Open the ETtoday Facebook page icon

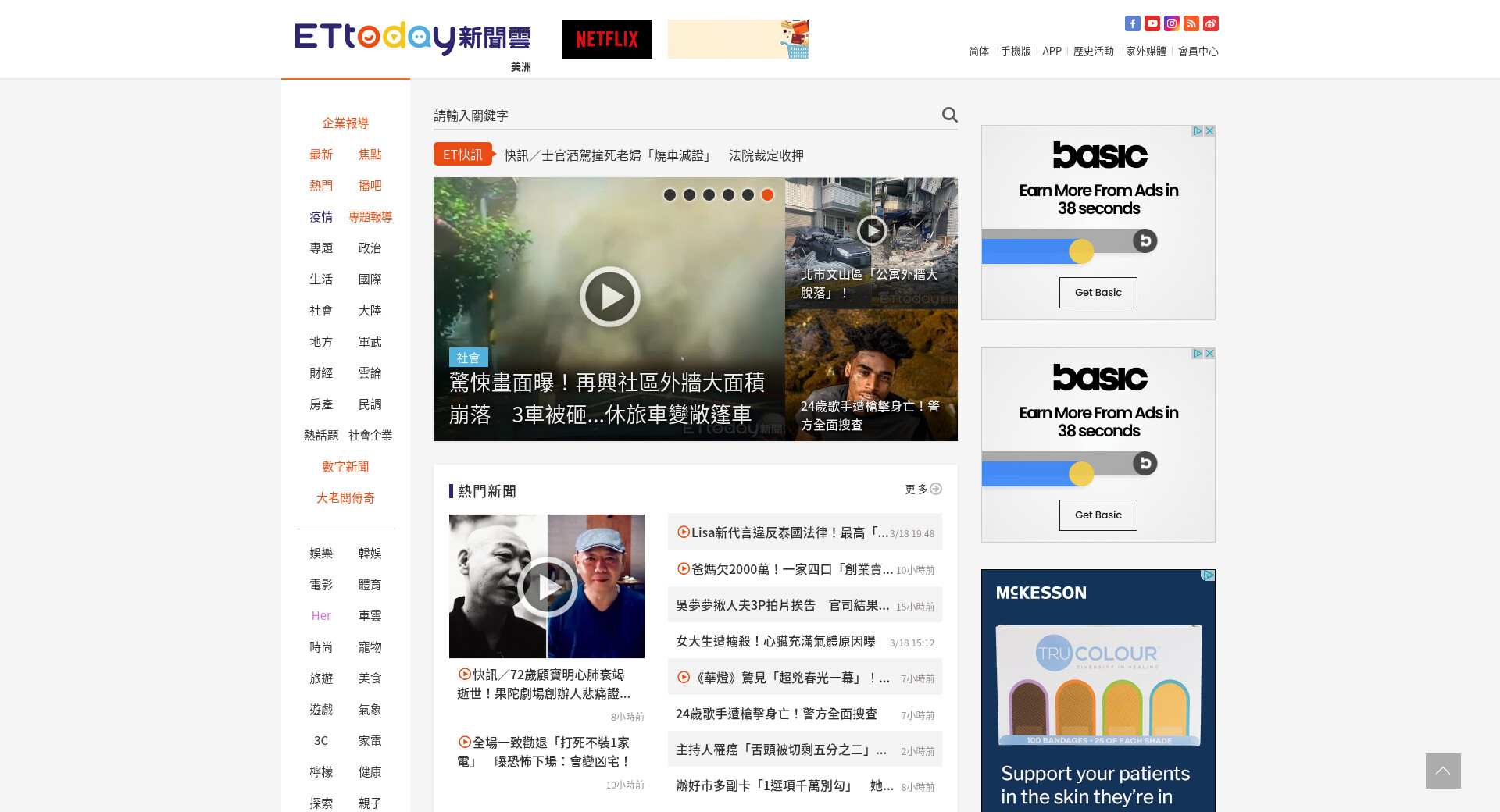[x=1132, y=23]
